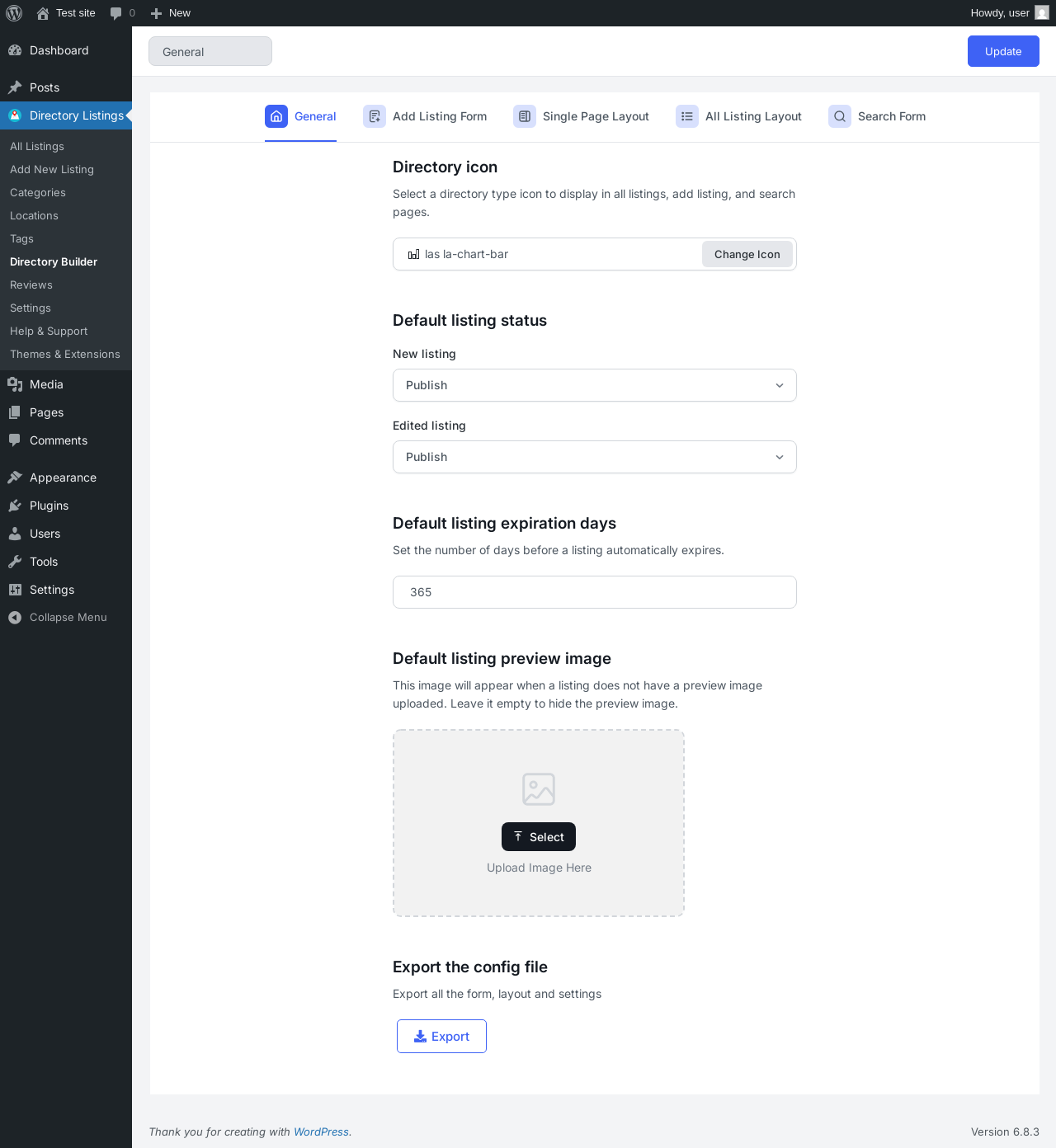This screenshot has height=1148, width=1056.
Task: Click the Users person icon
Action: pyautogui.click(x=15, y=534)
